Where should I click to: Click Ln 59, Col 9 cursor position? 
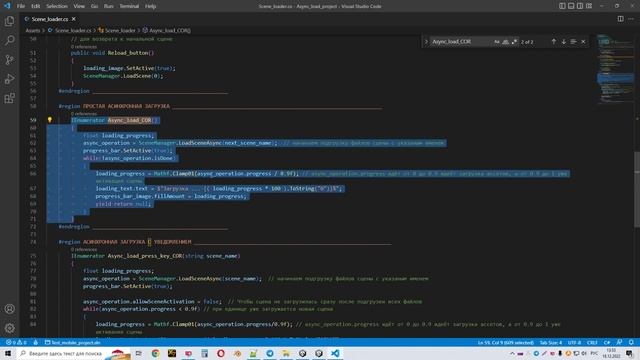(505, 342)
